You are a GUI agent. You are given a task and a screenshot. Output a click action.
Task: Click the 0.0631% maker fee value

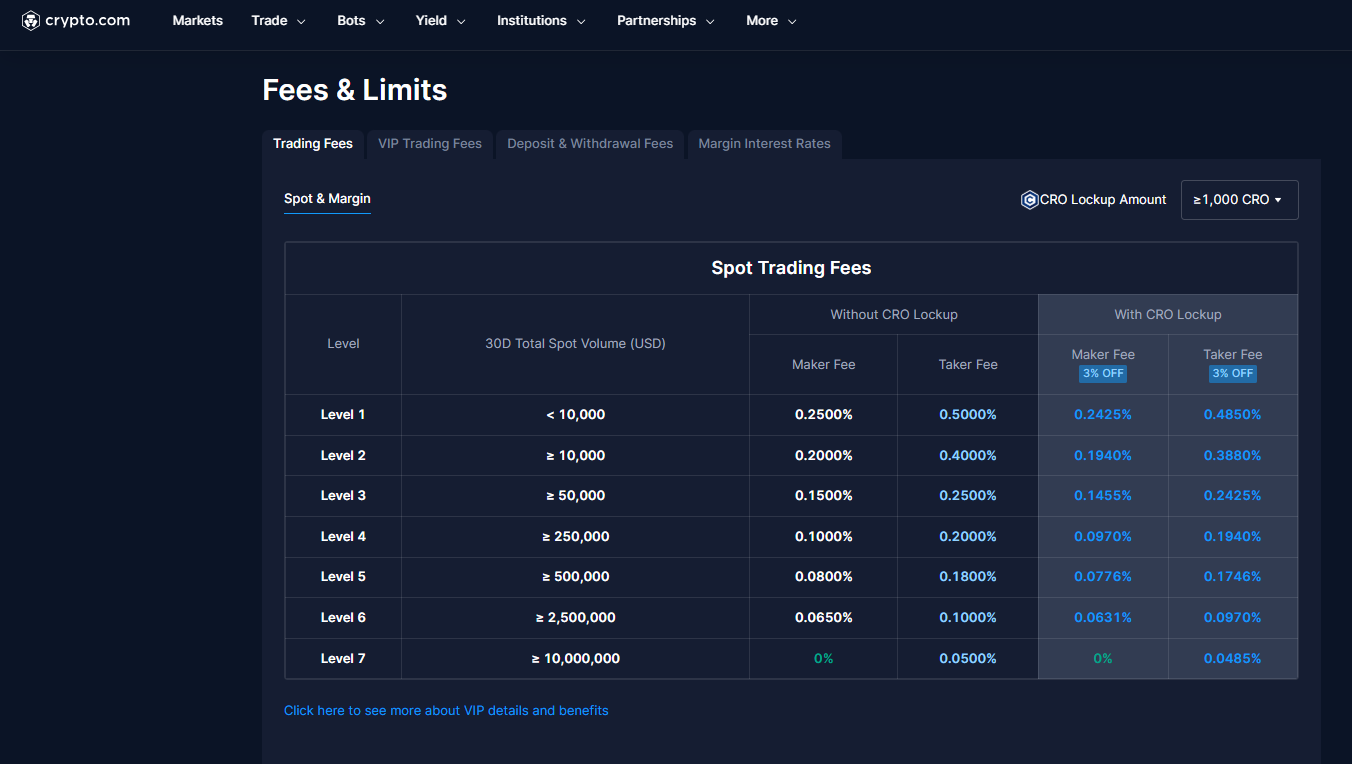click(x=1103, y=617)
